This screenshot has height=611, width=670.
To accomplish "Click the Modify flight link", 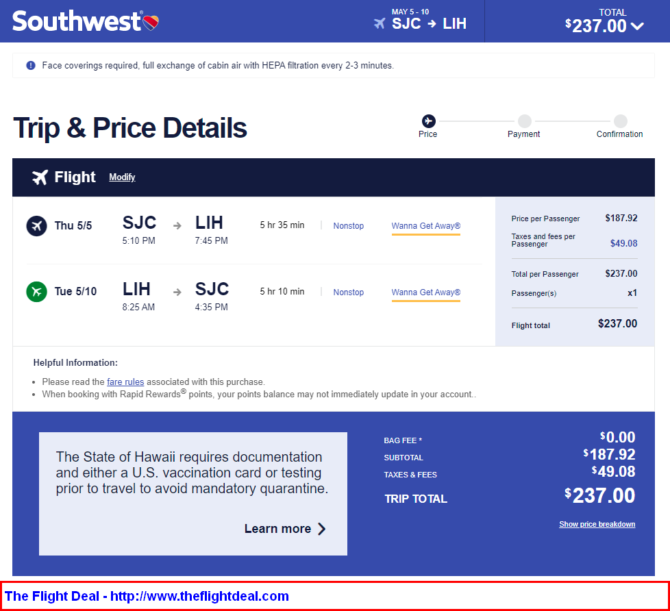I will coord(122,177).
